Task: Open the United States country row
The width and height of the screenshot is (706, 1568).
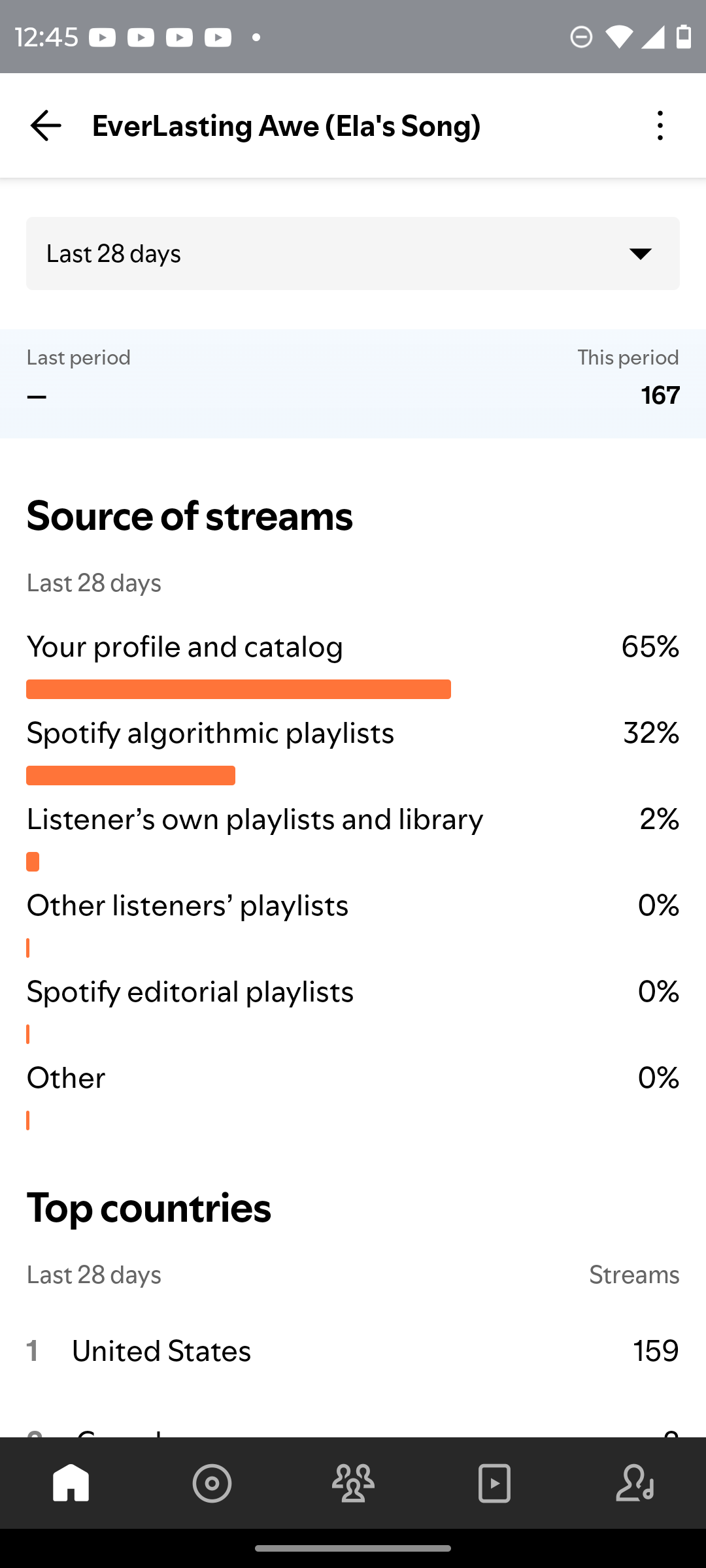Action: pyautogui.click(x=353, y=1350)
